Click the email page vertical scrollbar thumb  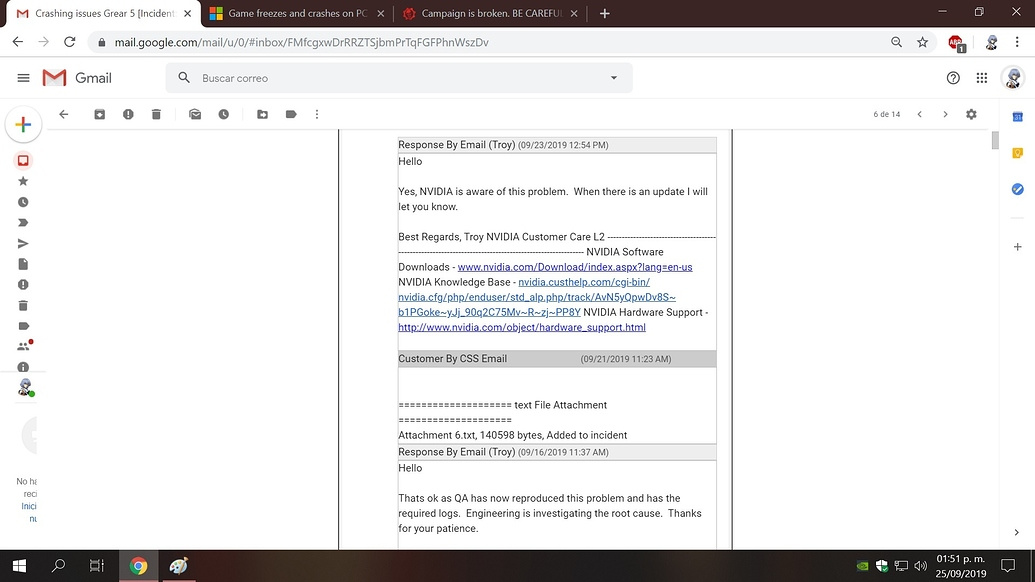click(995, 141)
